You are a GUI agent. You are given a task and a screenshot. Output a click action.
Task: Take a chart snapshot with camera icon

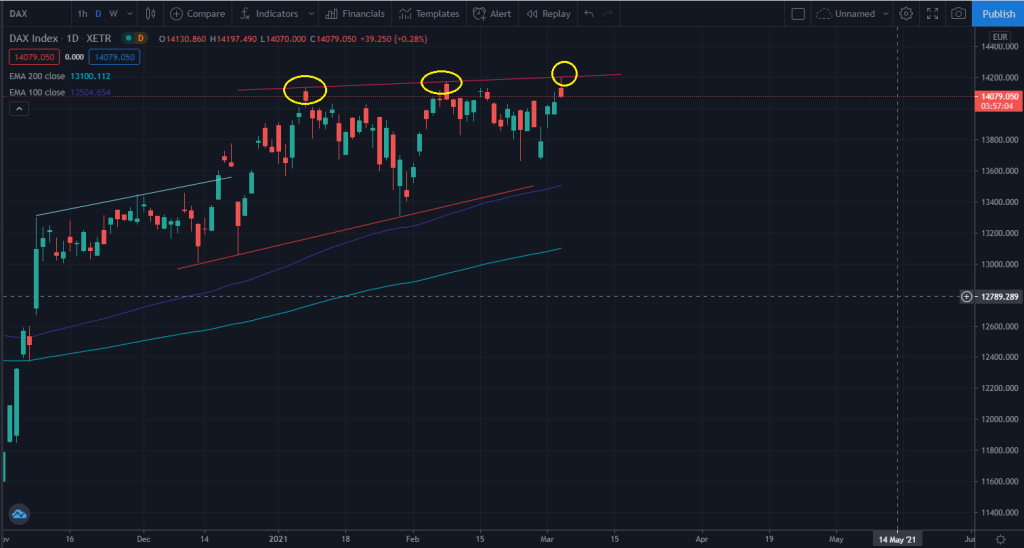[x=959, y=14]
